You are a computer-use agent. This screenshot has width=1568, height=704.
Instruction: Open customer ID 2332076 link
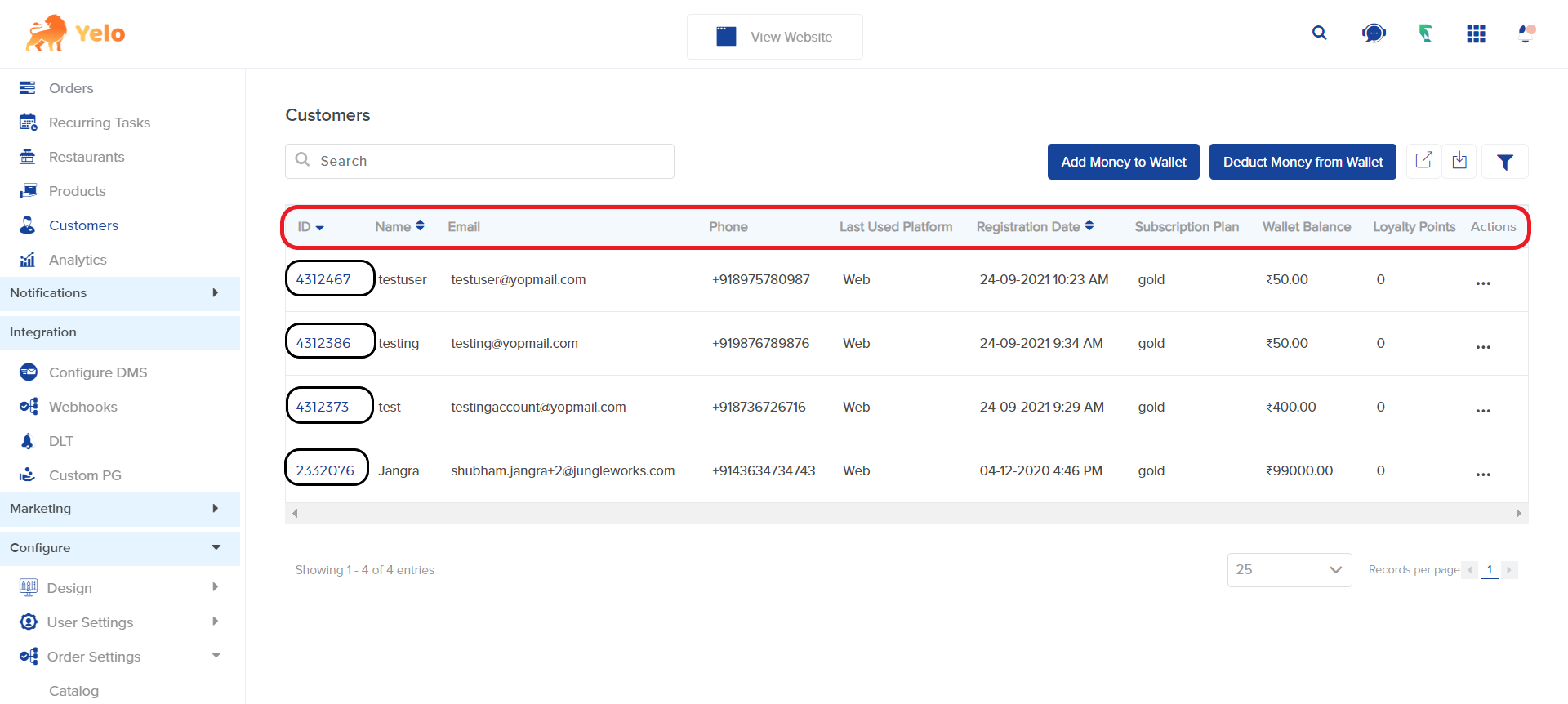point(325,470)
